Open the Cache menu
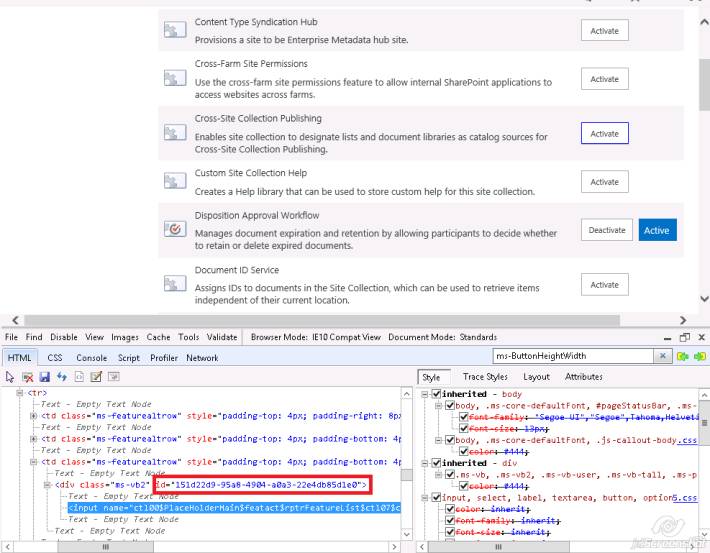Image resolution: width=710 pixels, height=553 pixels. (158, 337)
